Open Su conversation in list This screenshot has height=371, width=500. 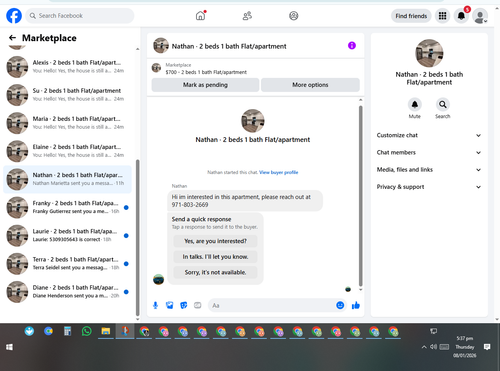(x=68, y=95)
